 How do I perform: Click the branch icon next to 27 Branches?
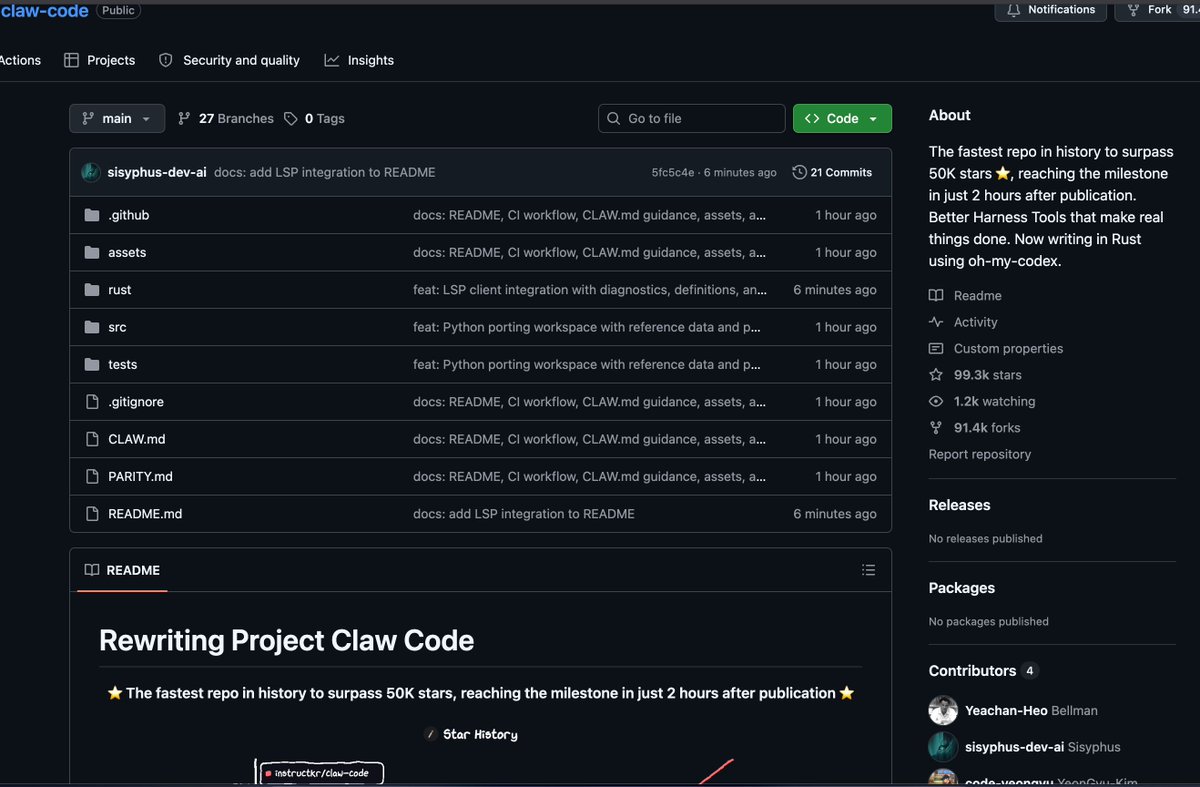184,118
